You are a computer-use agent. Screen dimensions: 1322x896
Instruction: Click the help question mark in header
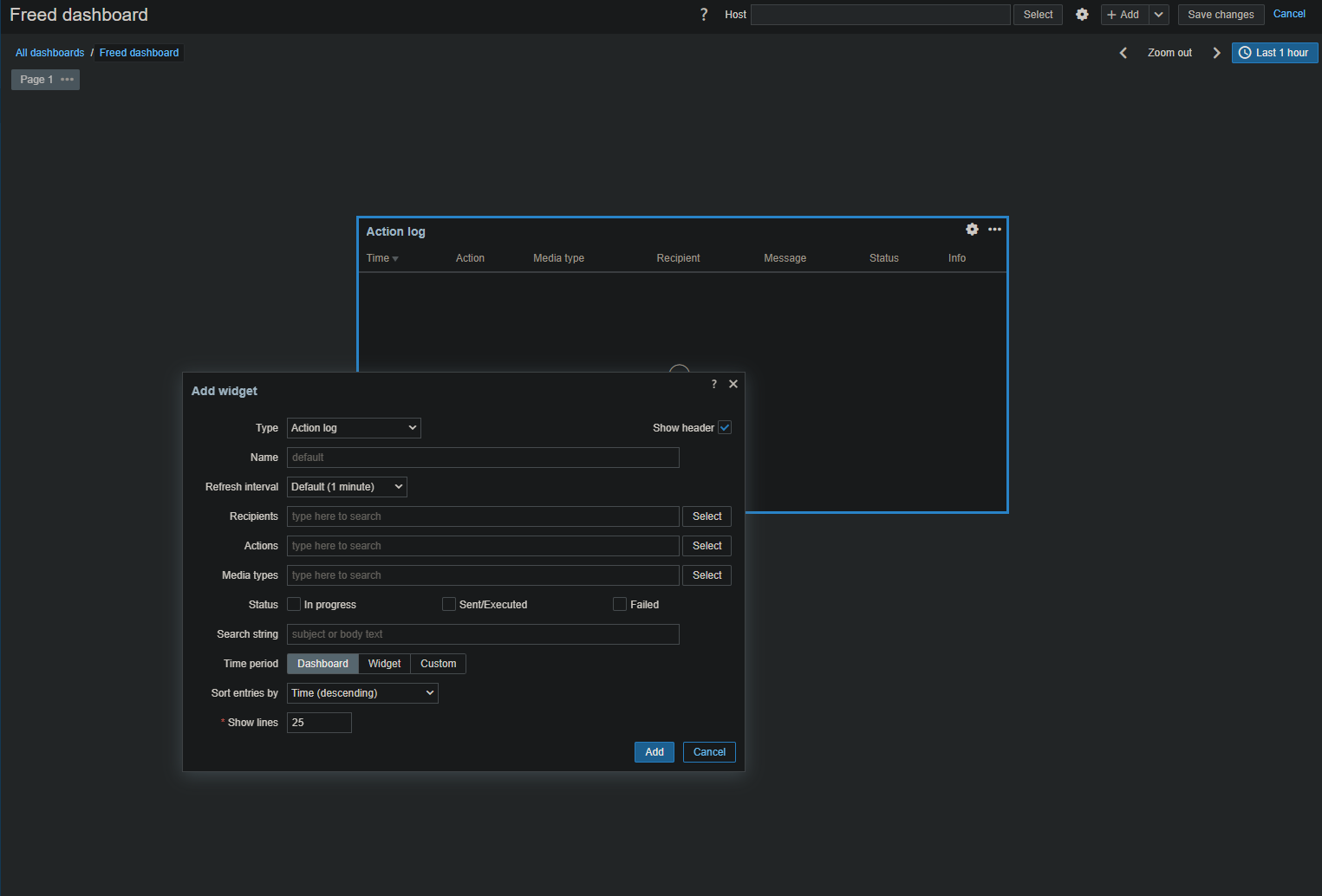click(704, 15)
